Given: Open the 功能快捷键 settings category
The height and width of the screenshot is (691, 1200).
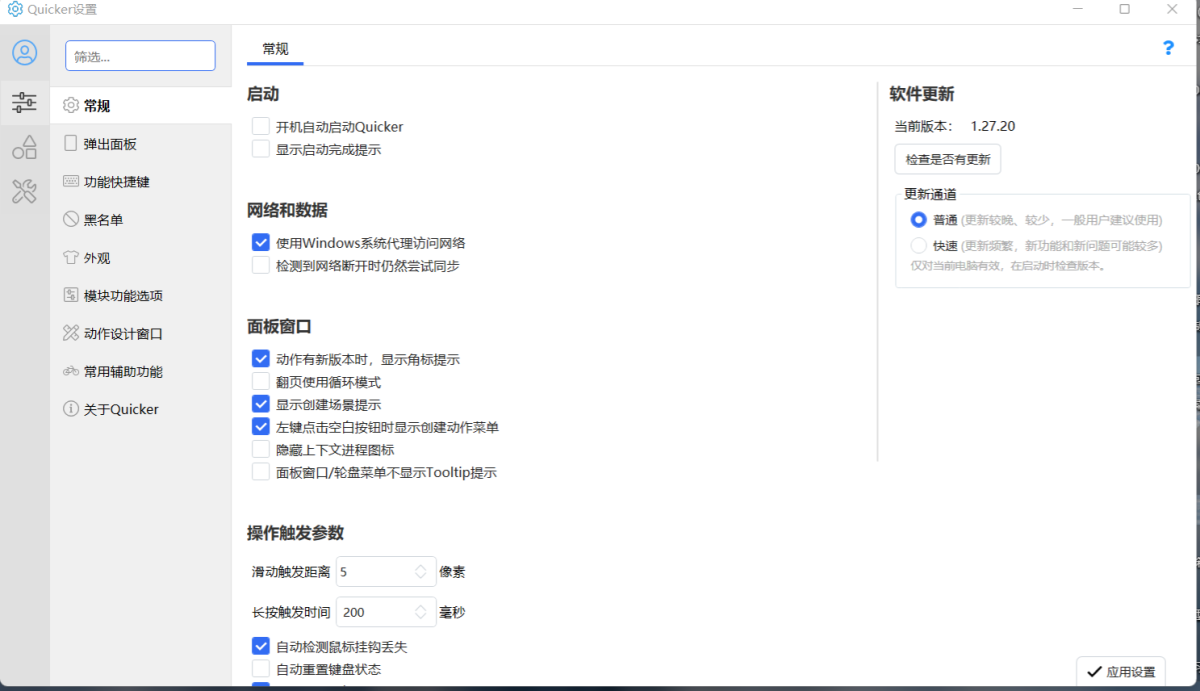Looking at the screenshot, I should click(140, 182).
